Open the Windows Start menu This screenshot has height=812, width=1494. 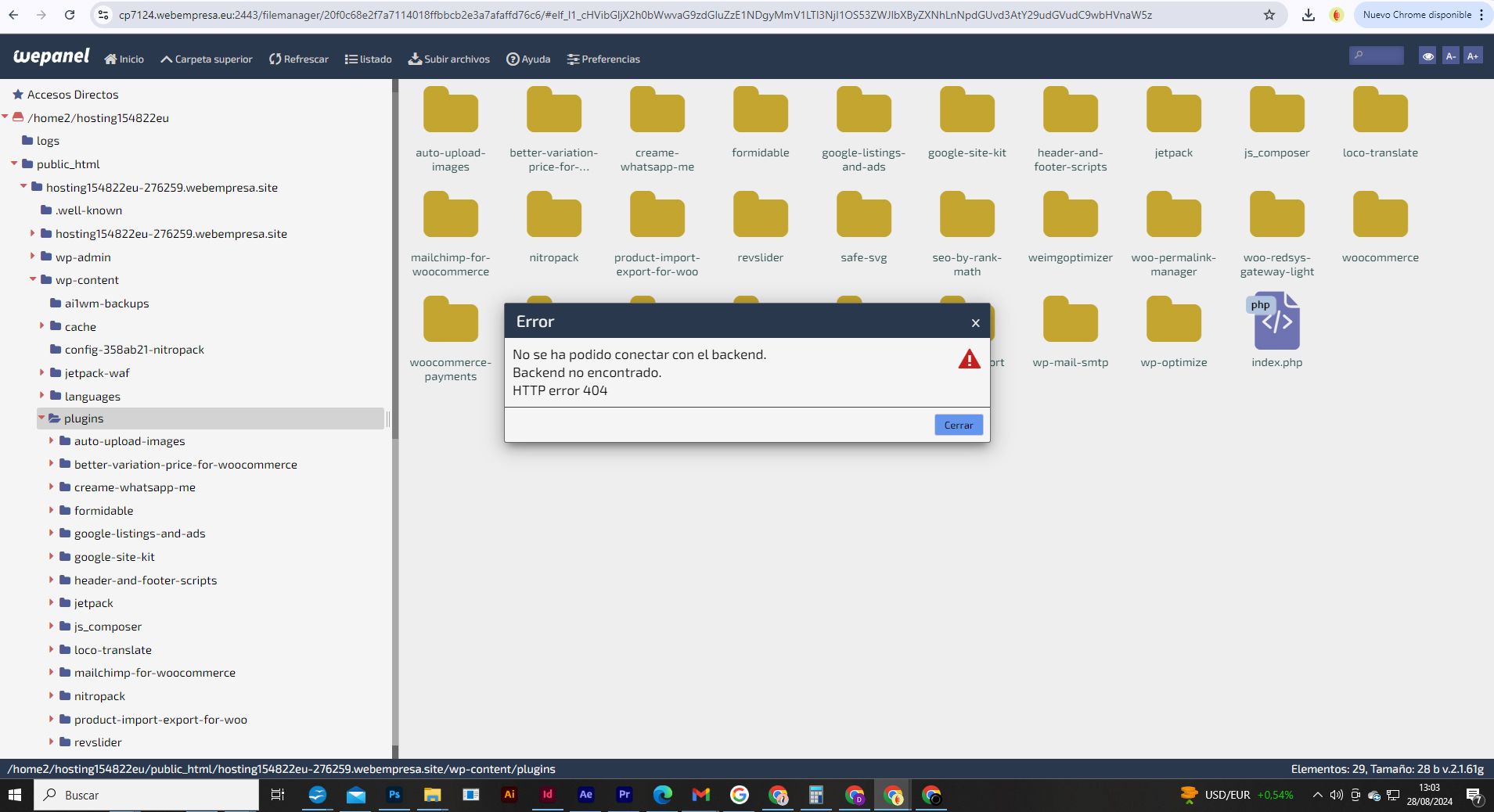click(x=14, y=795)
